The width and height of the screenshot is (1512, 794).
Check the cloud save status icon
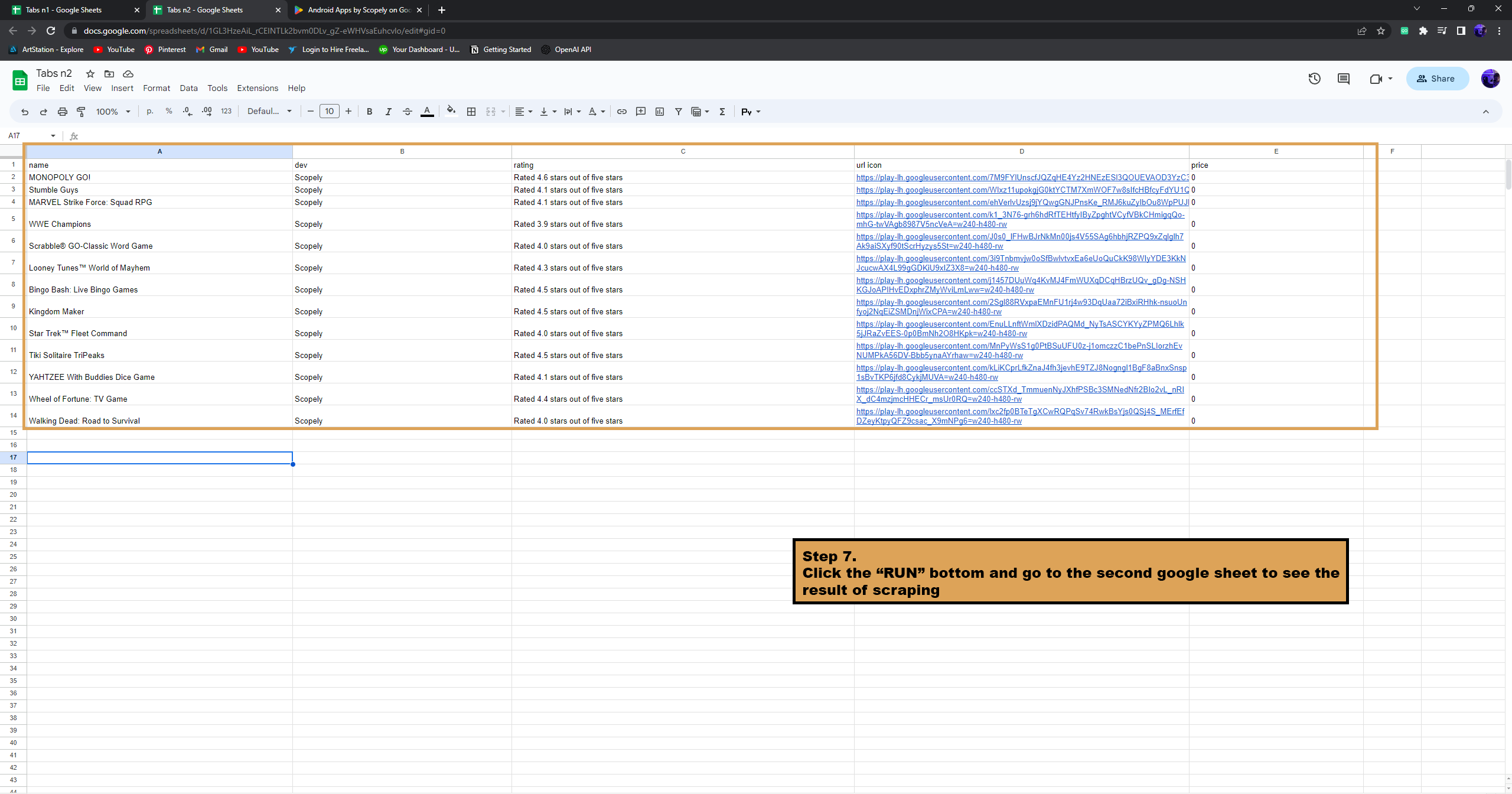[x=128, y=74]
